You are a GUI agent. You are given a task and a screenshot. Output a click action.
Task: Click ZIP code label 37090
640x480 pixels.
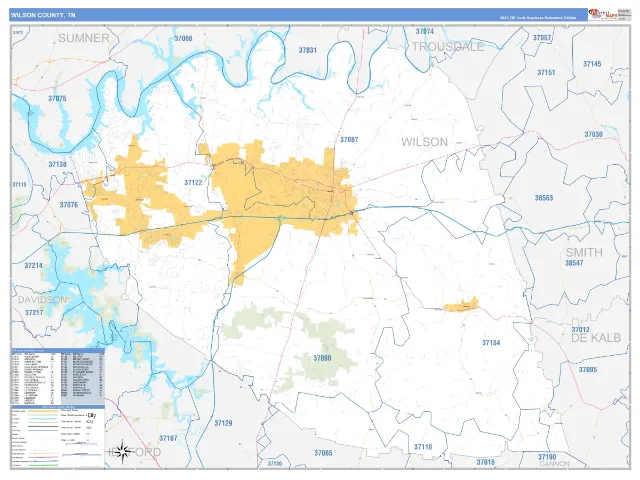[x=322, y=358]
